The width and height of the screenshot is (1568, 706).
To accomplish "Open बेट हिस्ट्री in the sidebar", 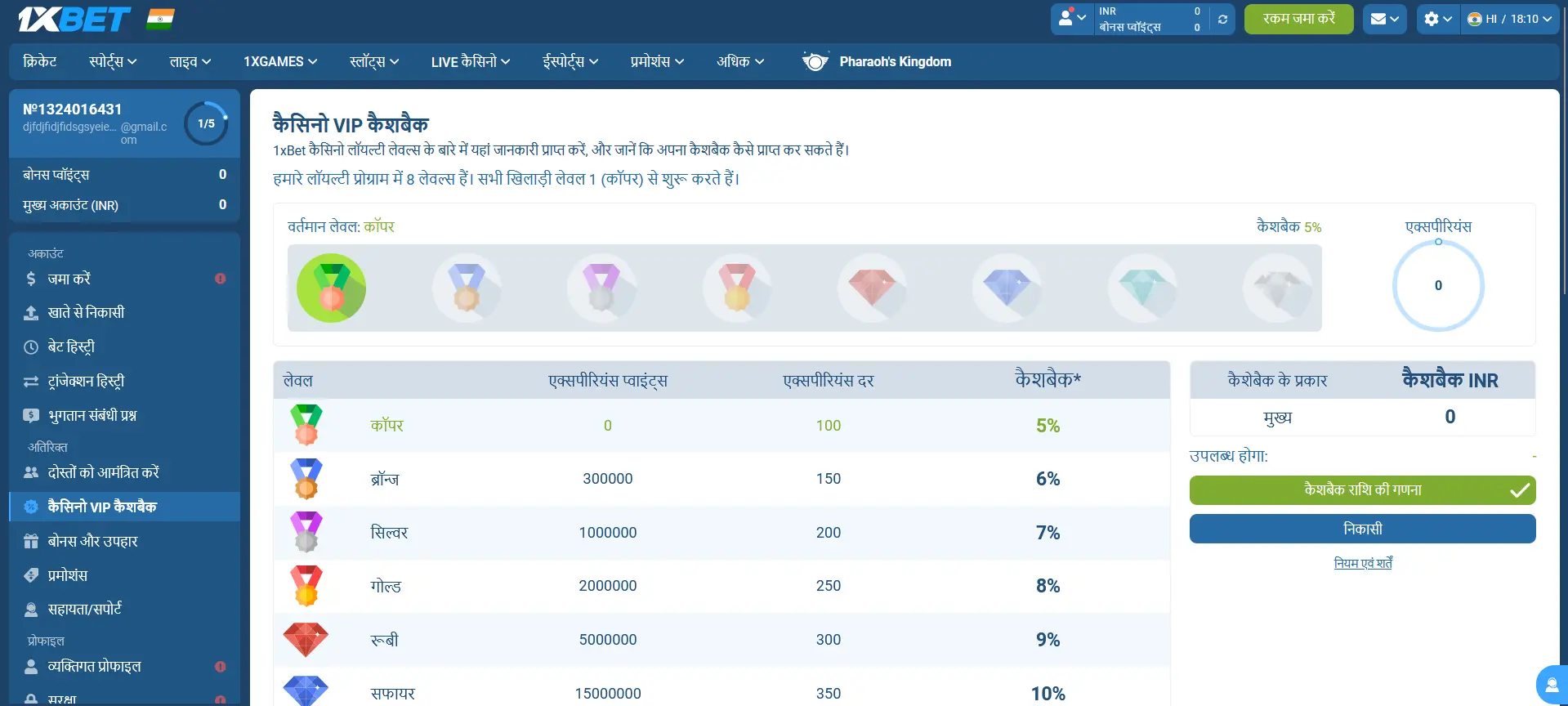I will click(x=71, y=347).
